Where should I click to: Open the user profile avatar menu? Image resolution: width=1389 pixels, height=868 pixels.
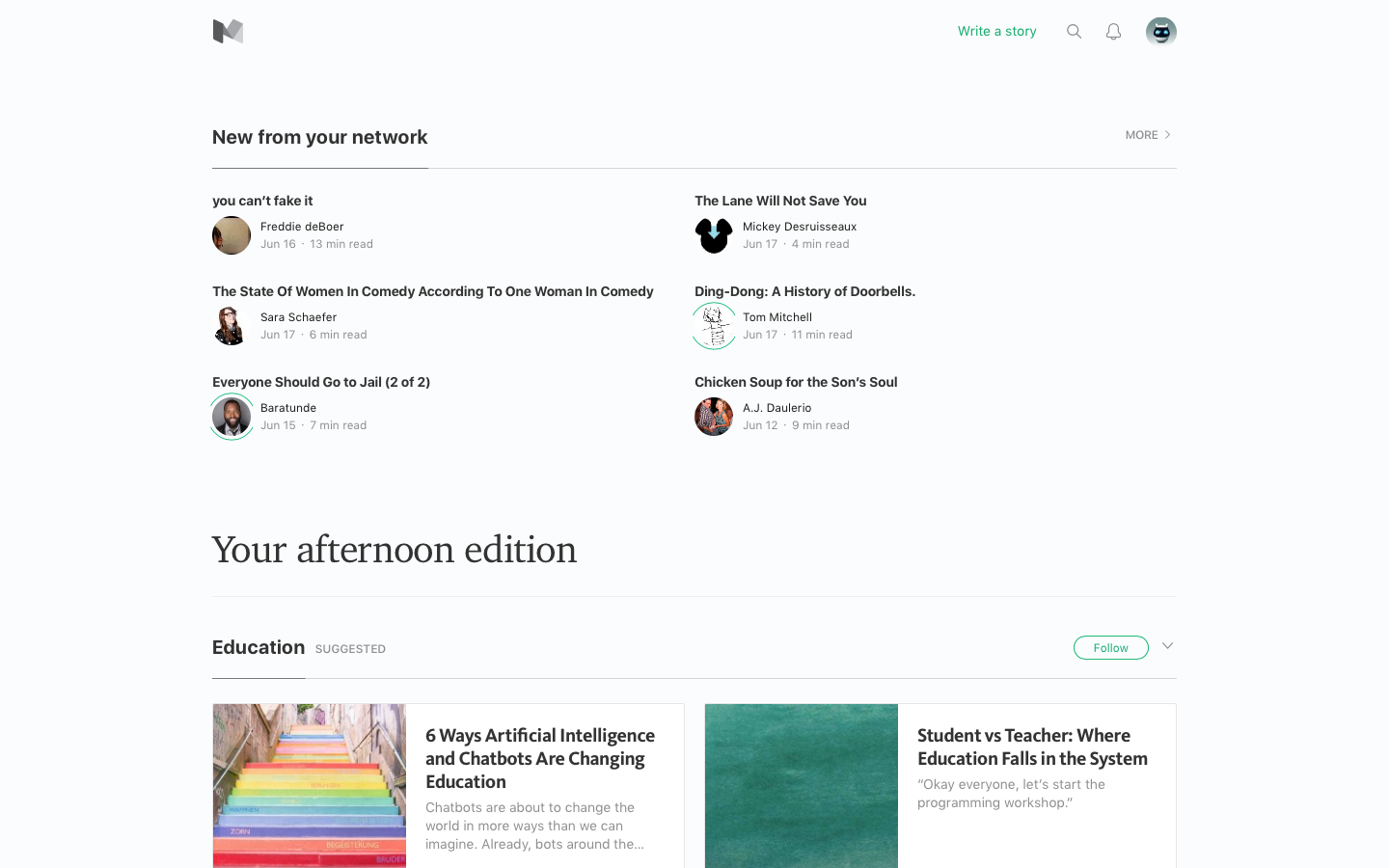tap(1160, 32)
